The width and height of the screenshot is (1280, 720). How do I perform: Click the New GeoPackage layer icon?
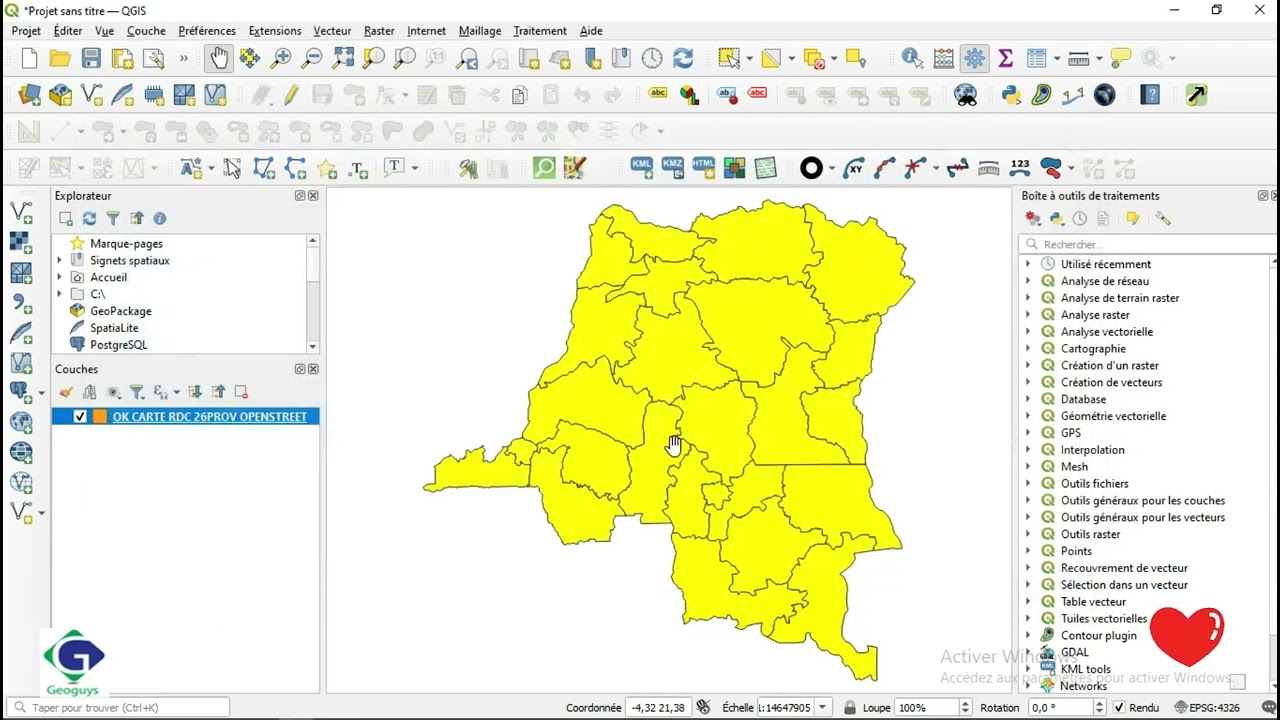[60, 95]
